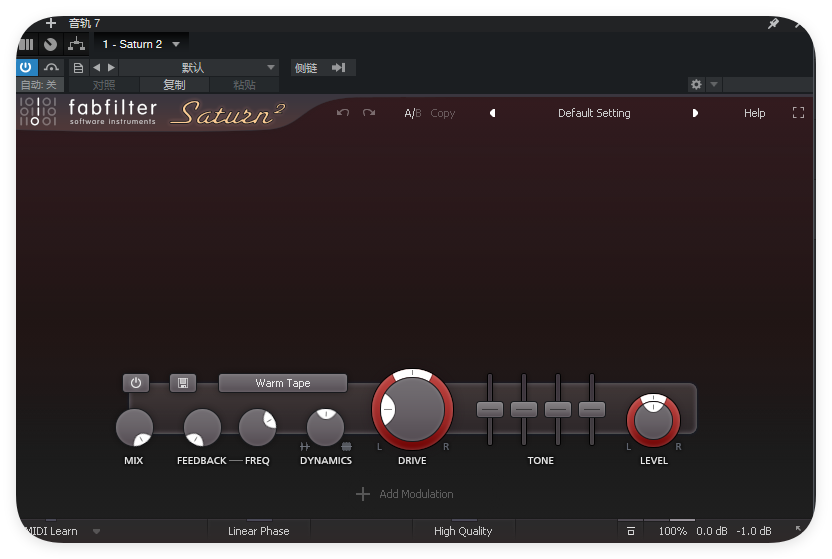832x559 pixels.
Task: Copy state with the Copy button
Action: (x=443, y=113)
